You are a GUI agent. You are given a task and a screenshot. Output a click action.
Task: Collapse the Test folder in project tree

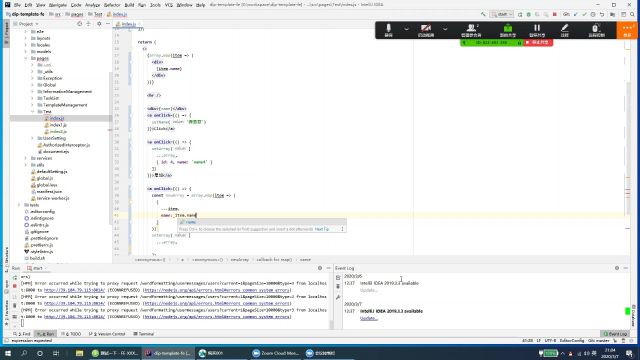click(32, 111)
